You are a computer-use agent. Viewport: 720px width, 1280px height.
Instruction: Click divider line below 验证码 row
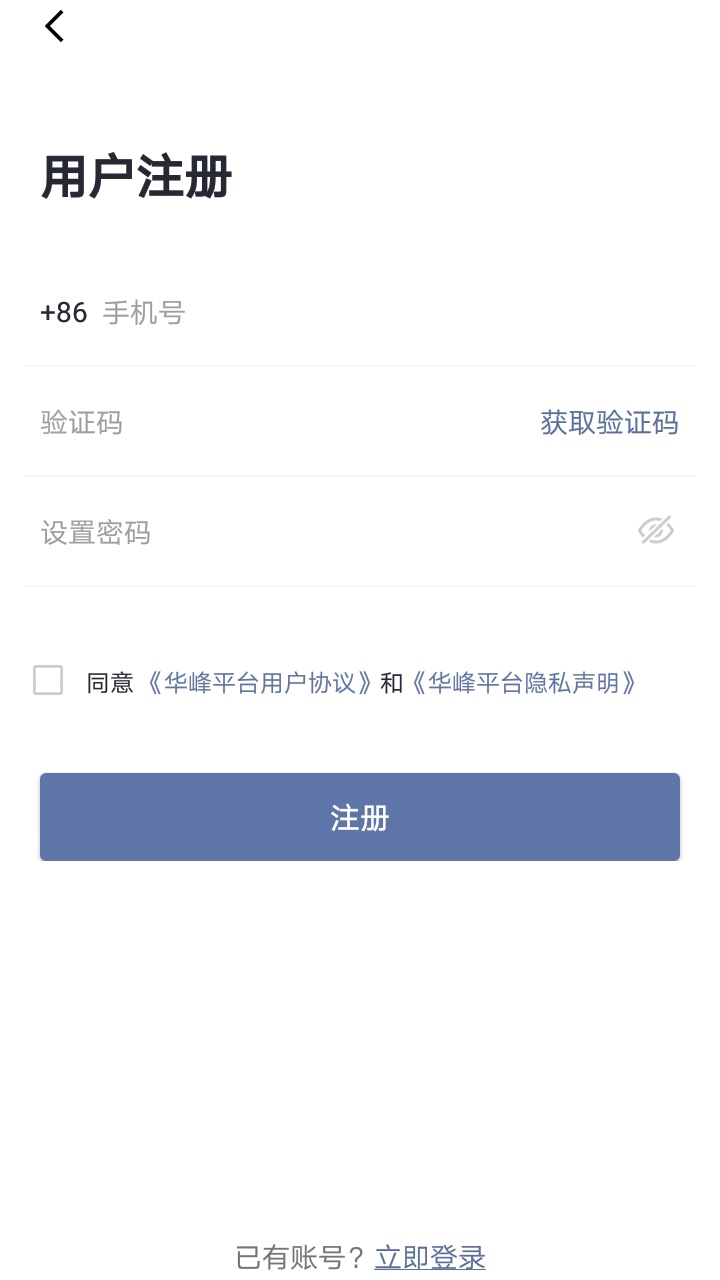click(x=360, y=476)
